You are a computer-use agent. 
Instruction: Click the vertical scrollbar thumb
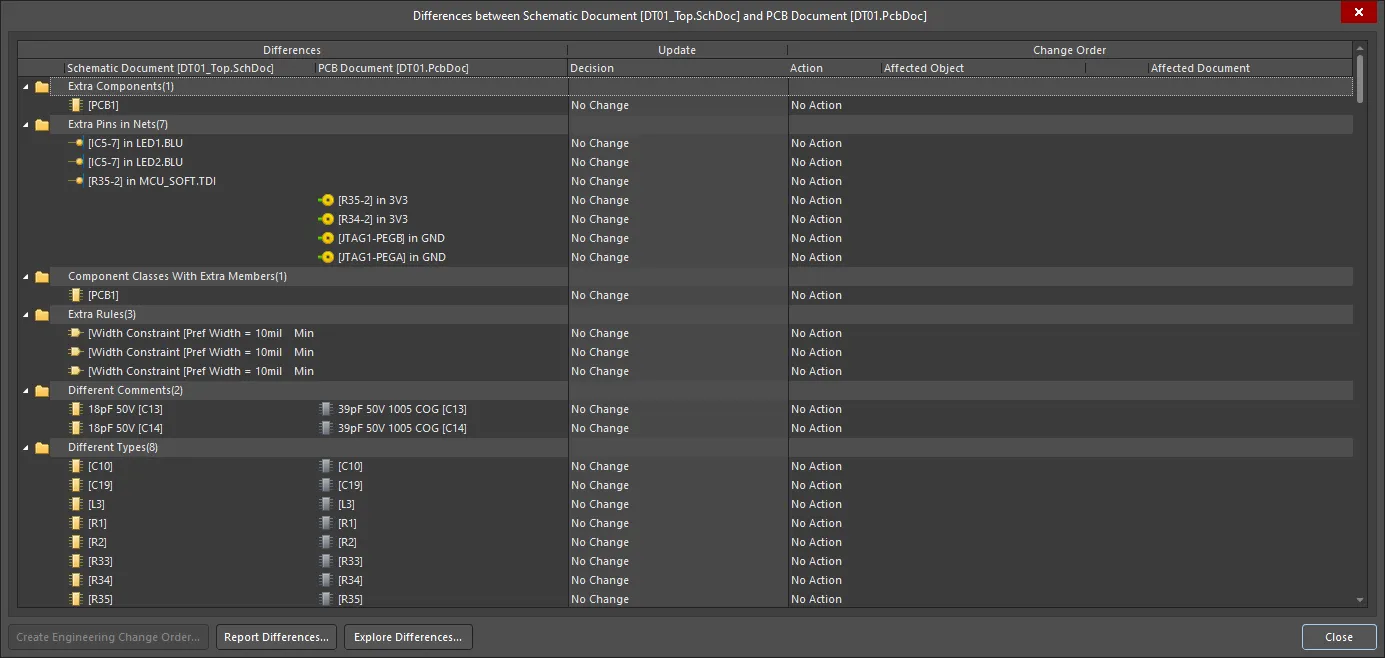1360,78
